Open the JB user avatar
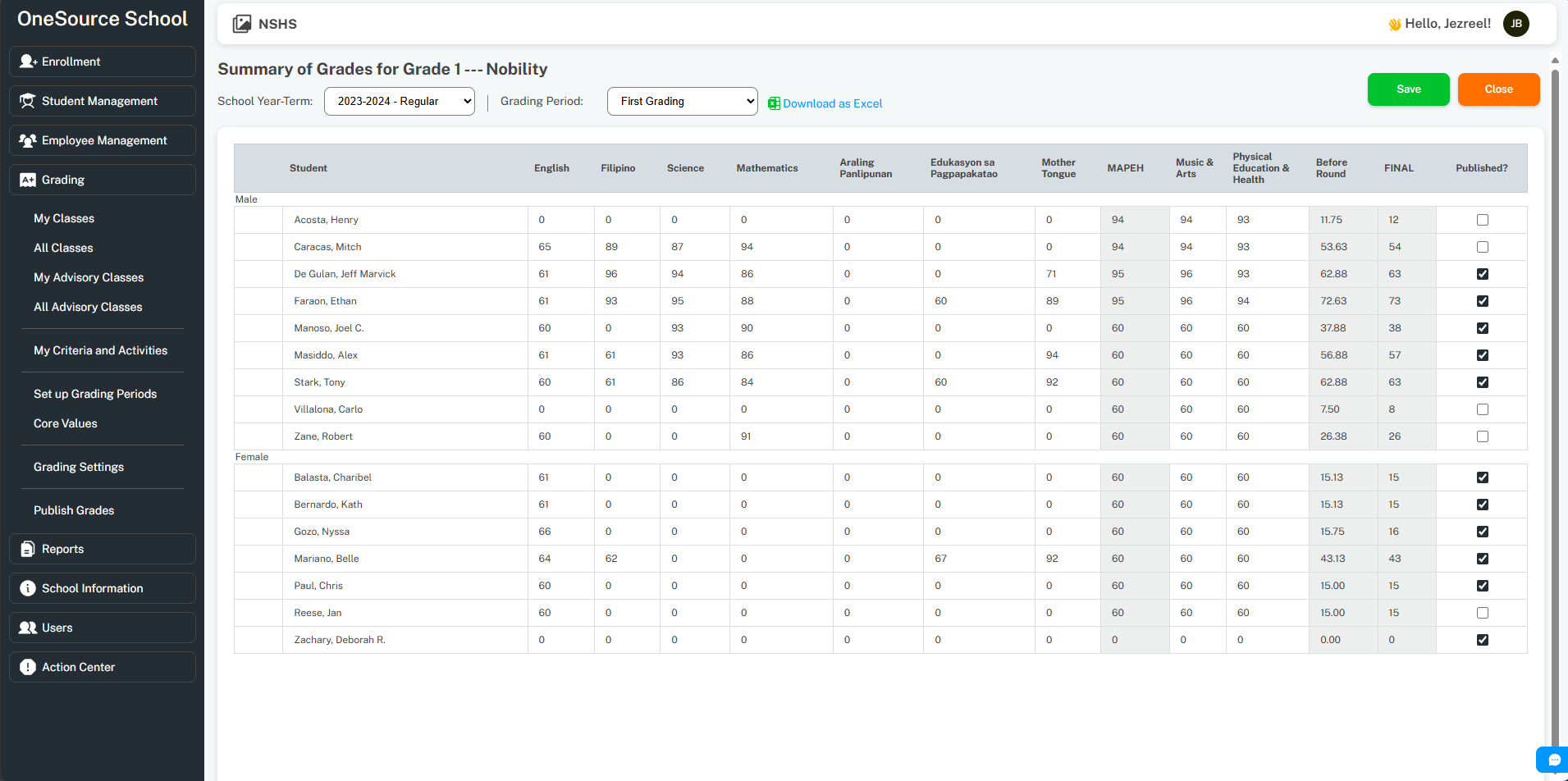 (1516, 24)
